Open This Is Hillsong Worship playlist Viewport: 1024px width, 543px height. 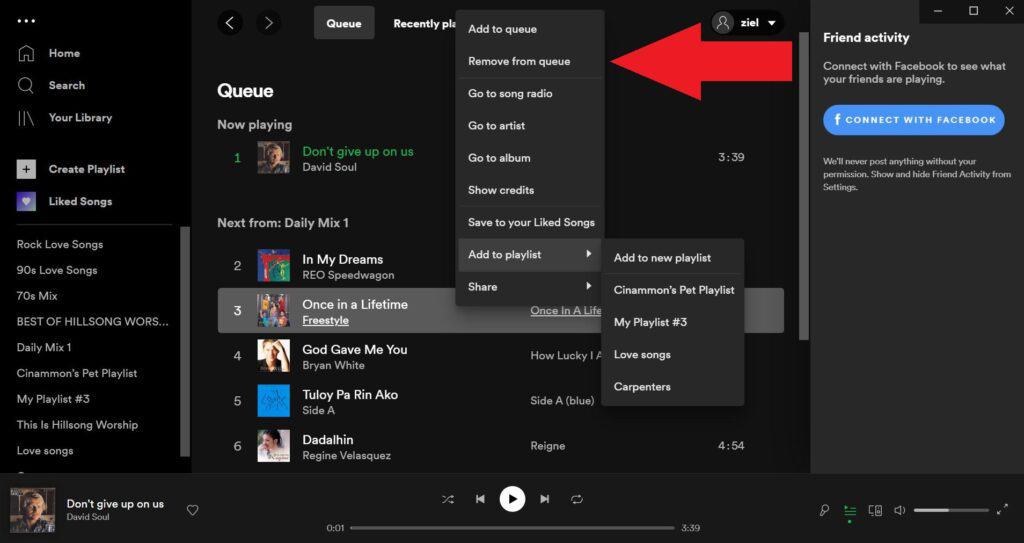(77, 425)
